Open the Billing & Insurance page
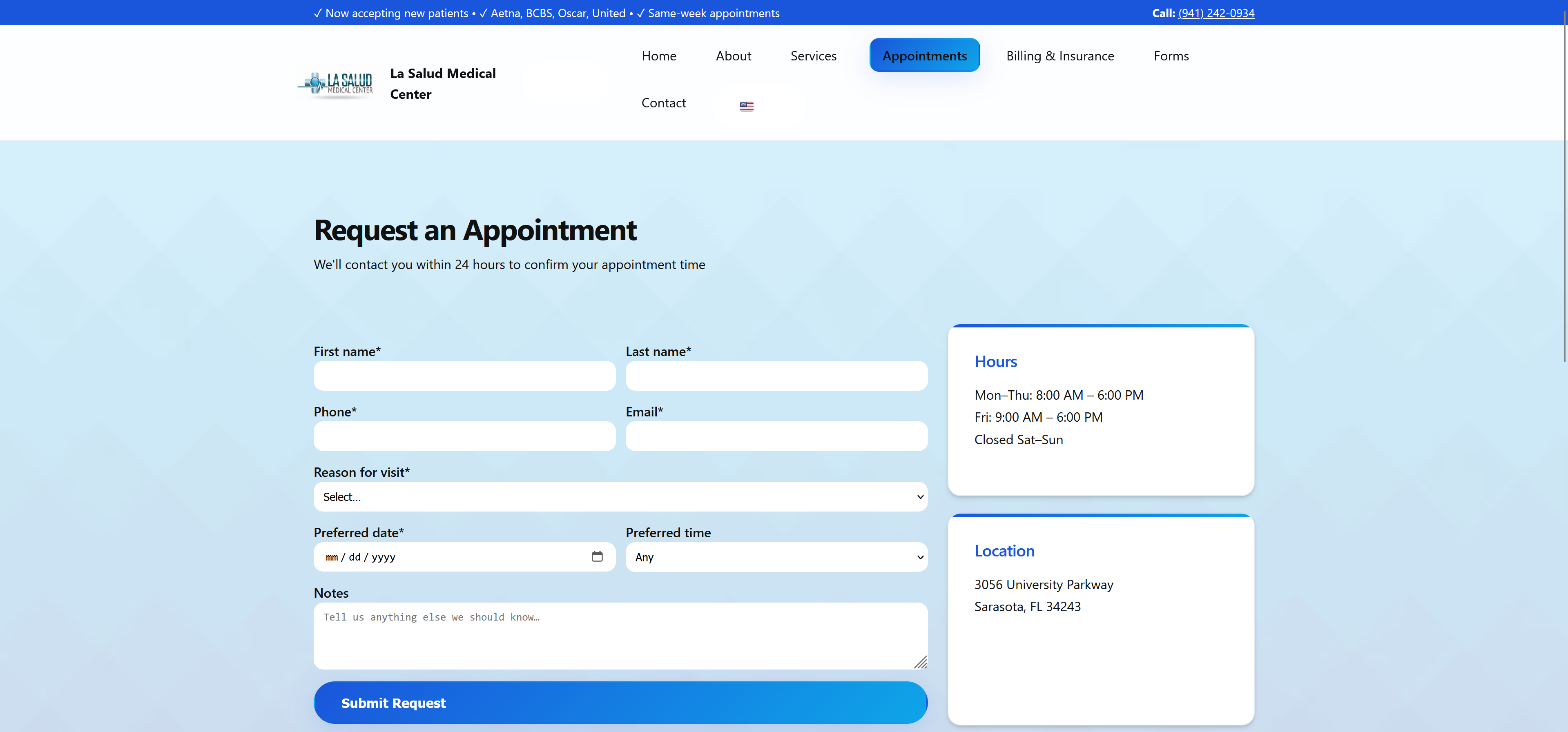 click(1060, 56)
